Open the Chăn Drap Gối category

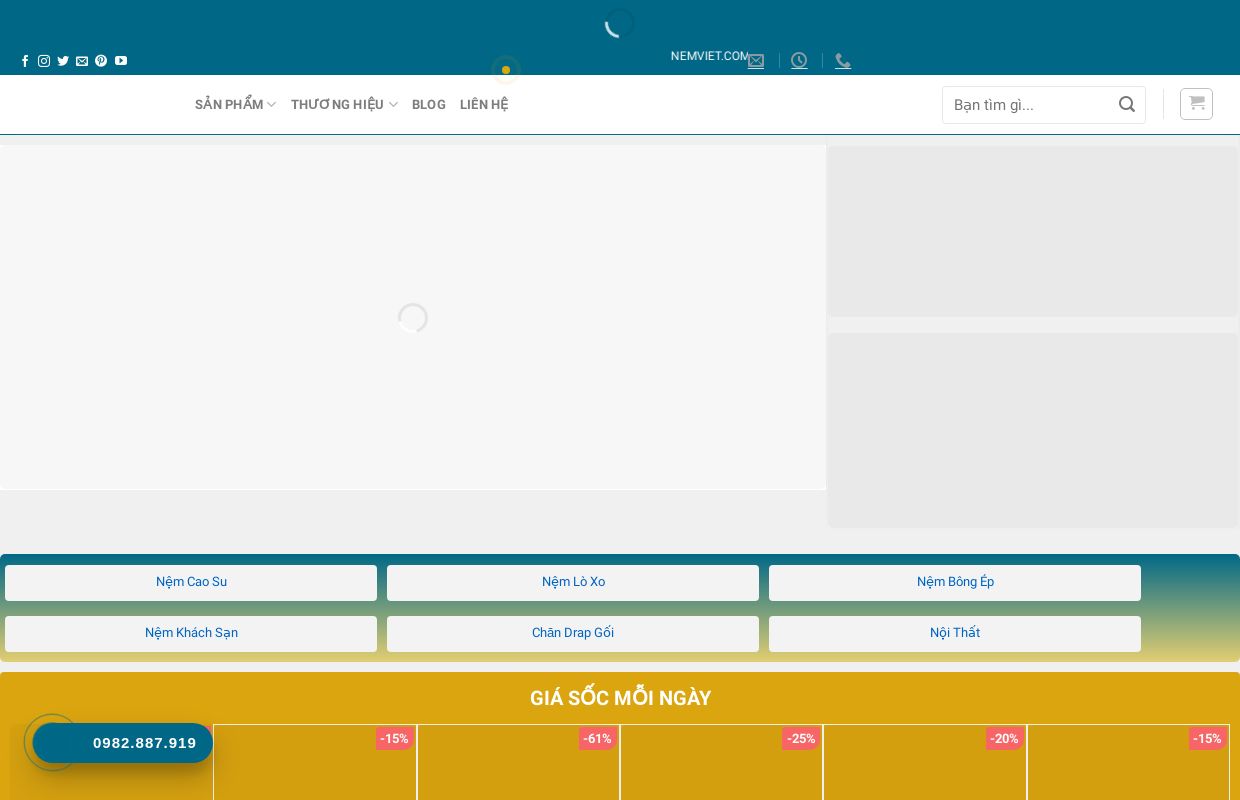(573, 633)
